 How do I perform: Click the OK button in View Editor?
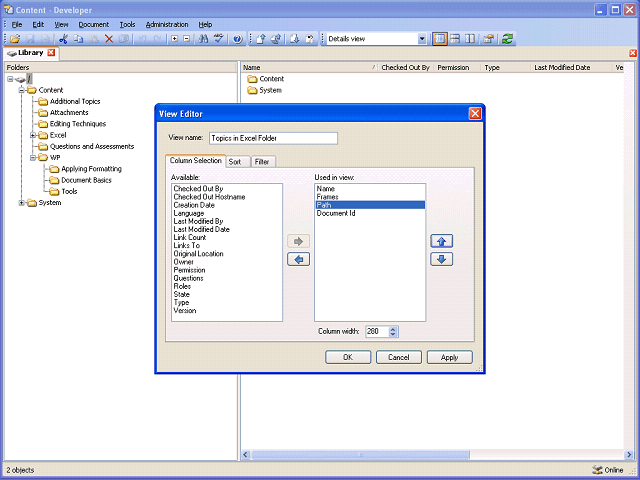[348, 357]
